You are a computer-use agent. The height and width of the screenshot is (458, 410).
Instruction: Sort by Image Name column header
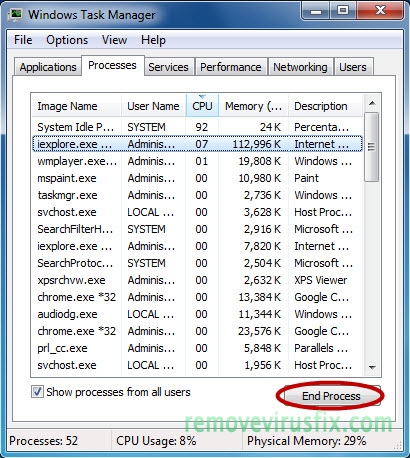[77, 106]
